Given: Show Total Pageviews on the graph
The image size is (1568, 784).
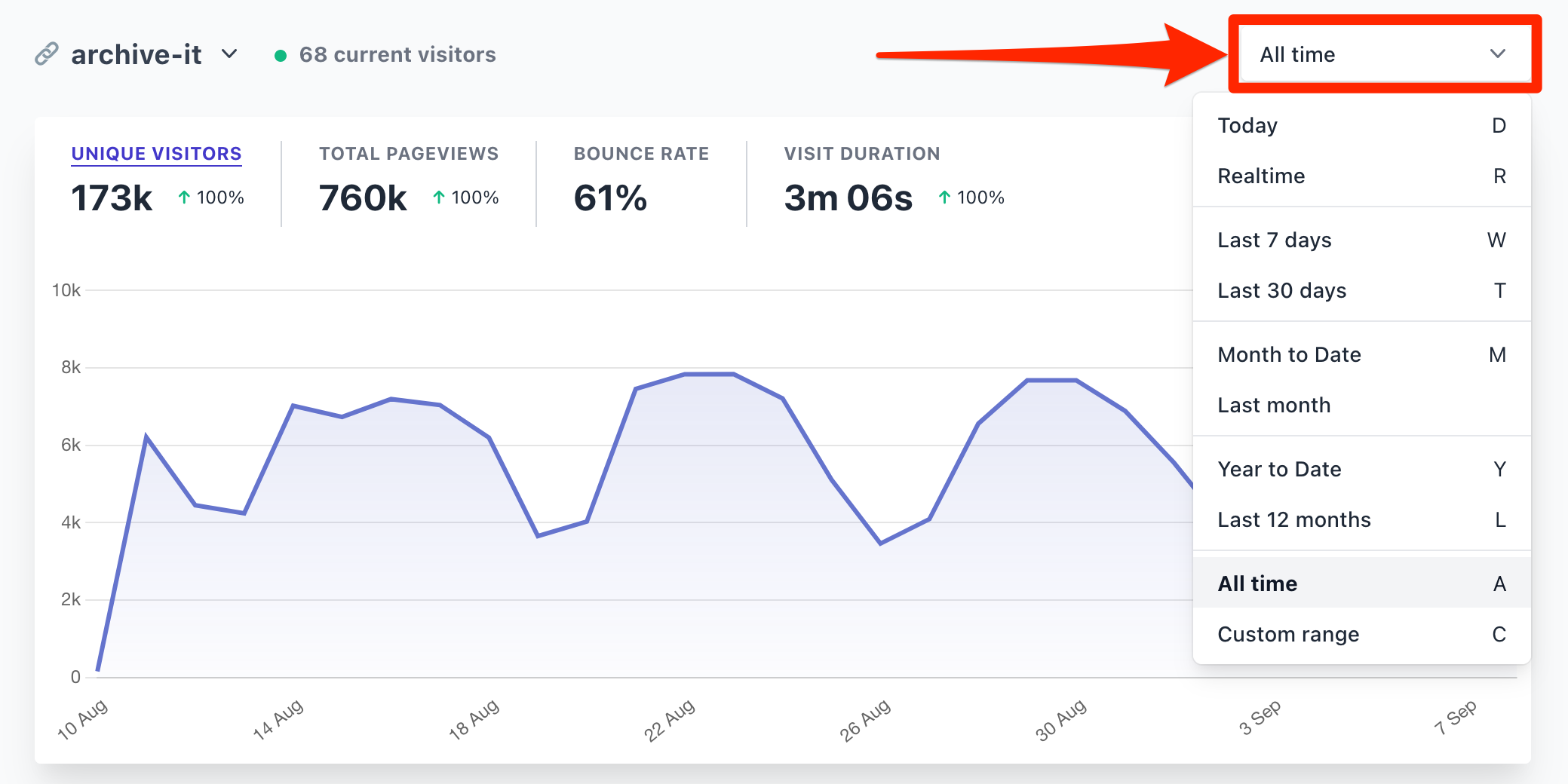Looking at the screenshot, I should coord(408,154).
